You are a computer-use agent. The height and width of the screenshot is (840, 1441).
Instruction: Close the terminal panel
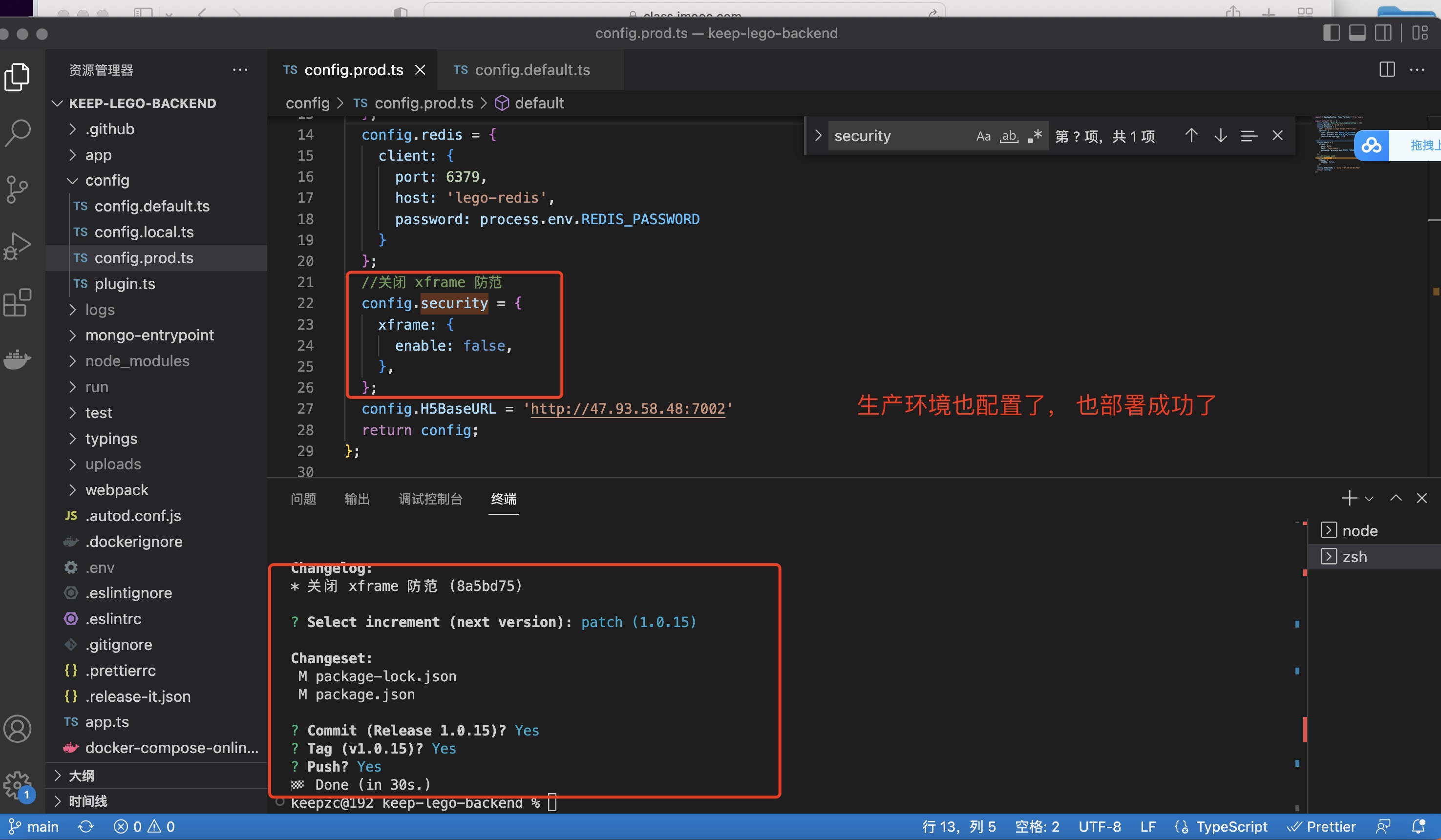pyautogui.click(x=1421, y=498)
